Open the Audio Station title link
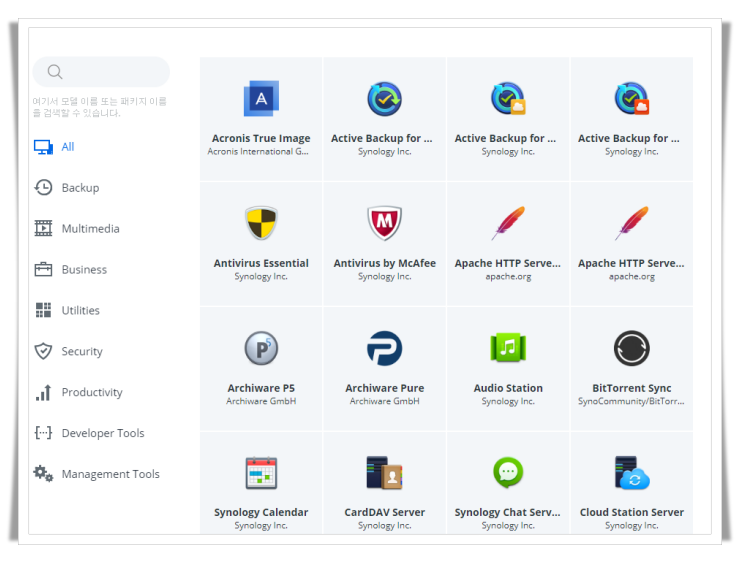This screenshot has height=563, width=740. coord(508,388)
